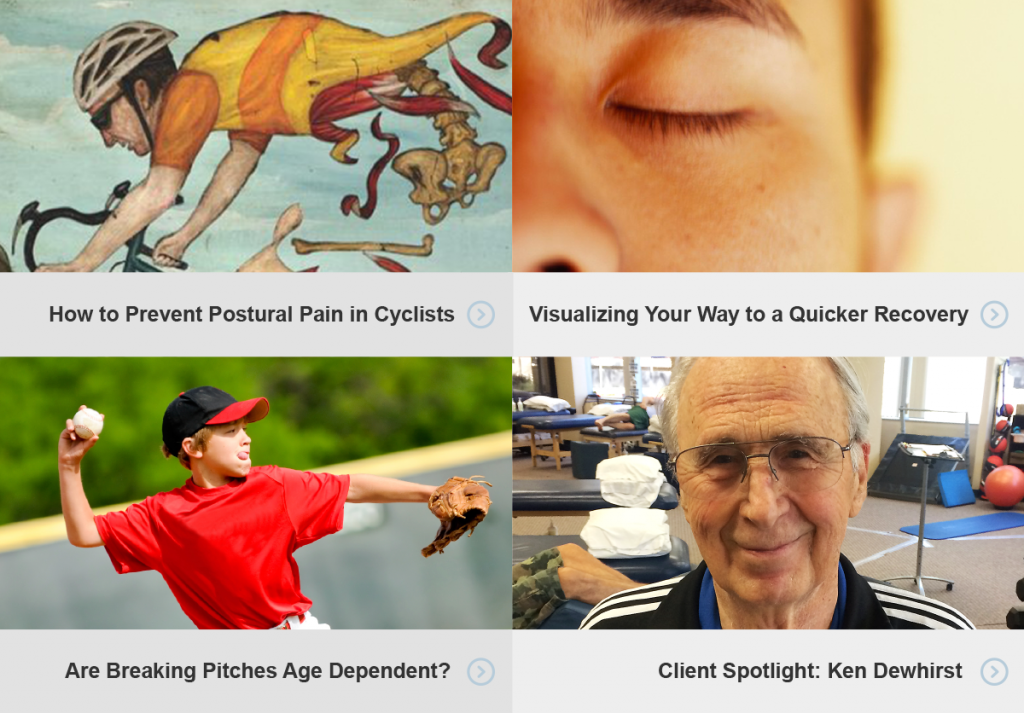Screen dimensions: 1024x713
Task: Click the arrow icon after Breaking Pitches Age Dependent
Action: [481, 671]
